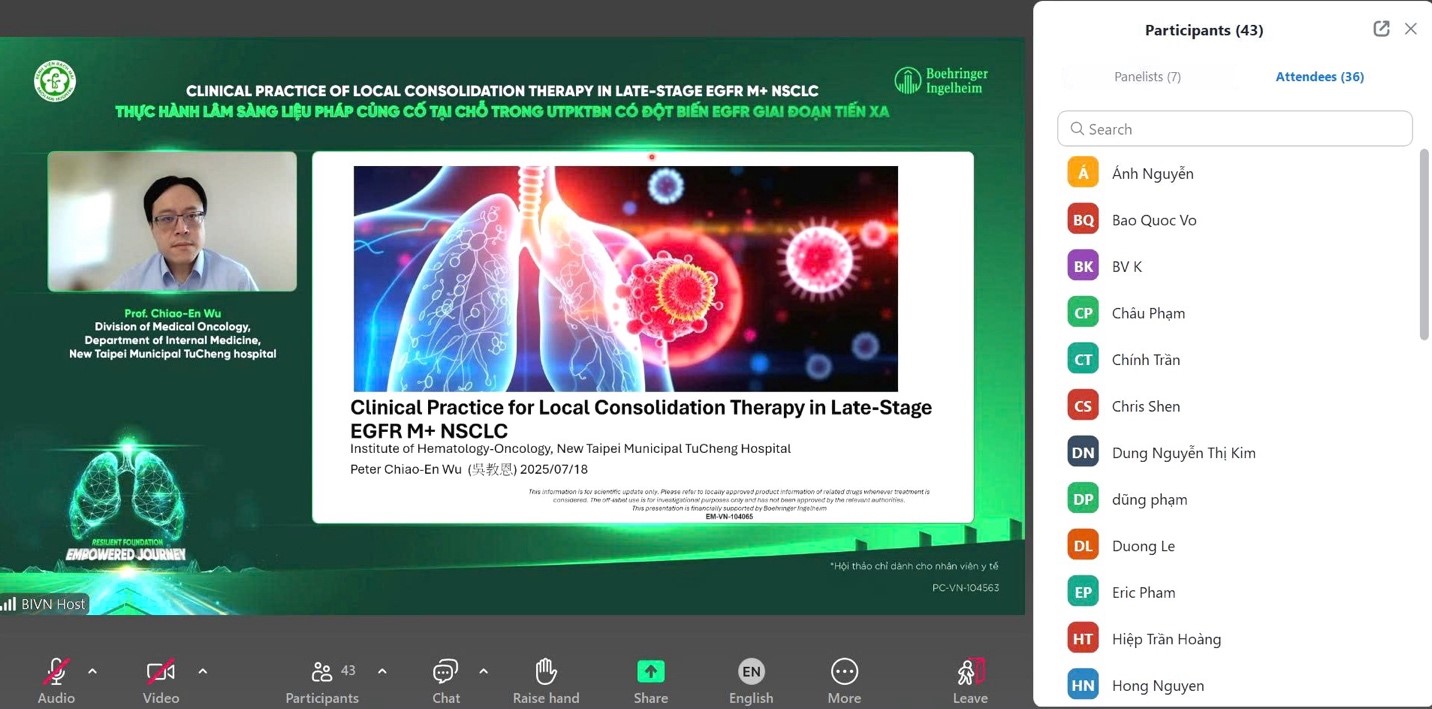This screenshot has height=709, width=1432.
Task: Pop out the Participants panel
Action: (x=1381, y=29)
